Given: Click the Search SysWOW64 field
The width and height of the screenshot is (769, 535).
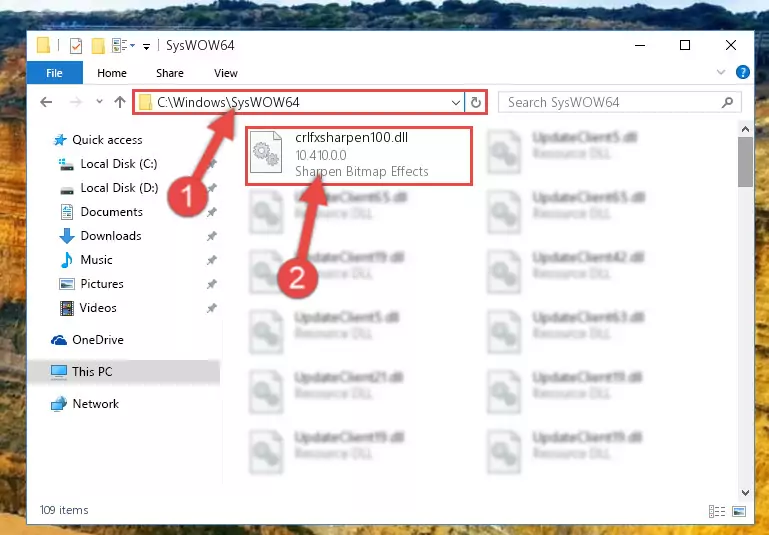Looking at the screenshot, I should coord(619,102).
